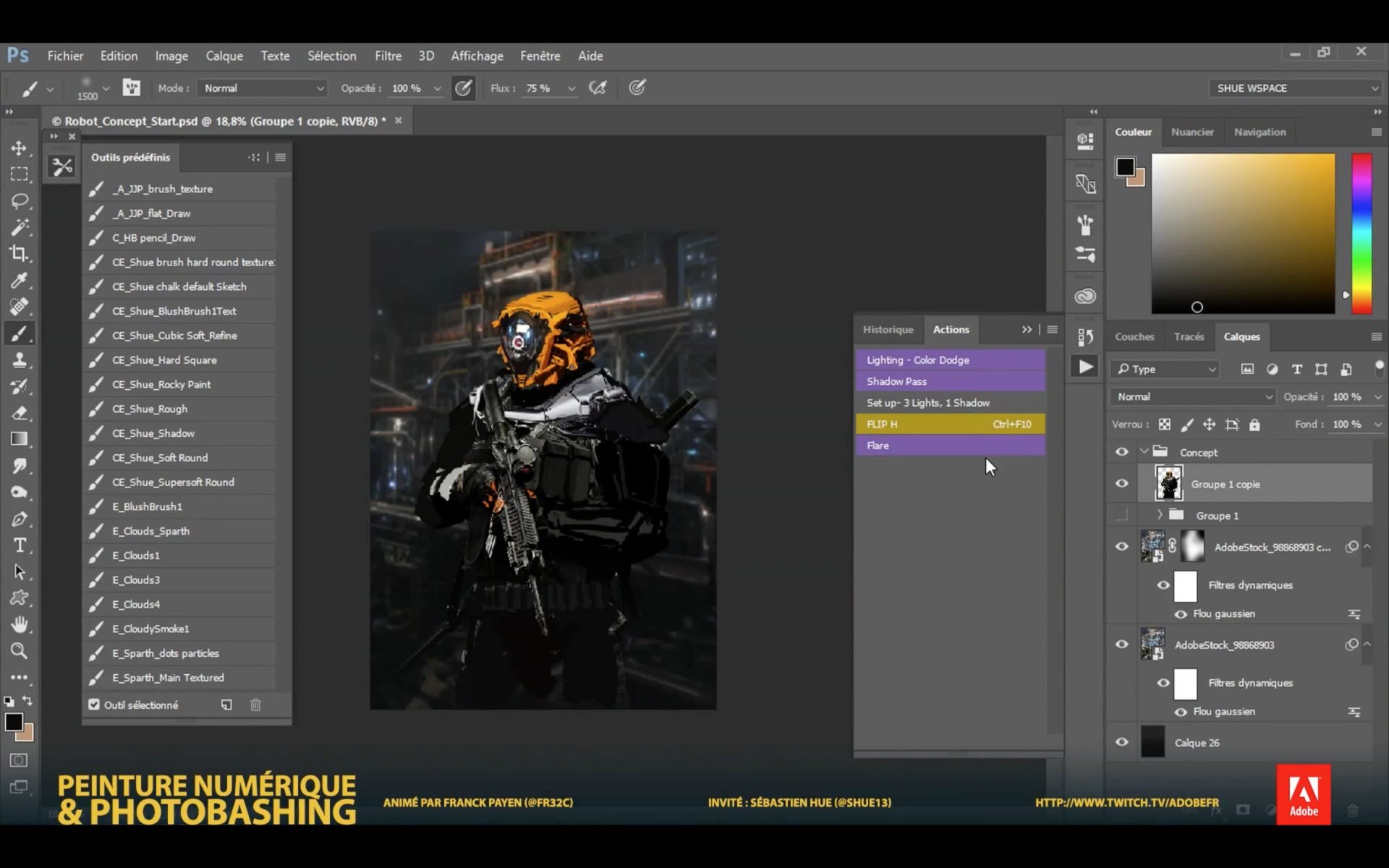This screenshot has height=868, width=1389.
Task: Select the Type tool
Action: pos(19,545)
